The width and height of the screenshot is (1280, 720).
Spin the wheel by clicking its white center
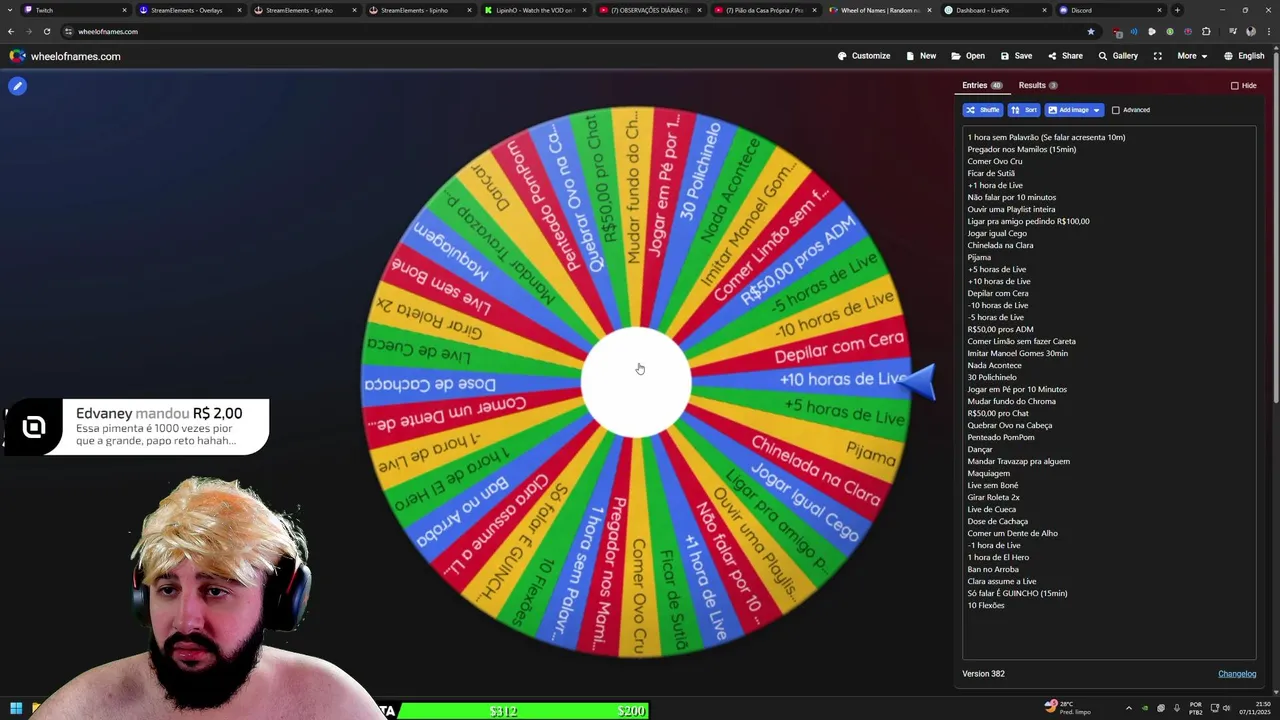636,383
